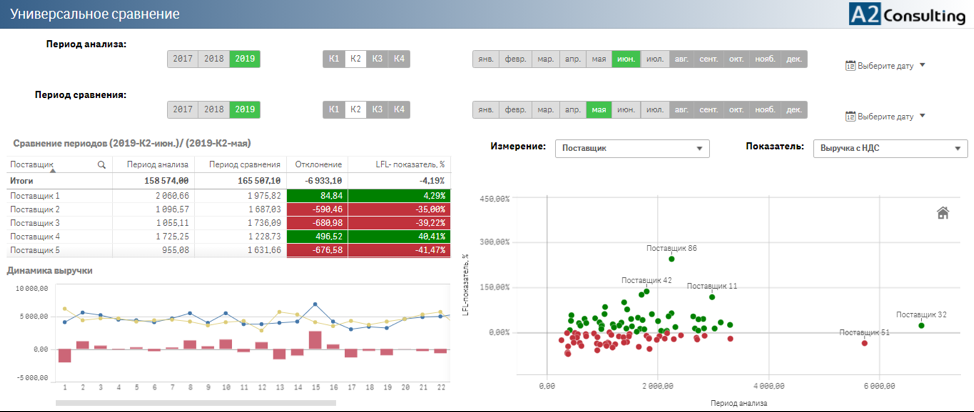Click search magnifier in Поставщик column header
The height and width of the screenshot is (412, 974).
click(101, 164)
